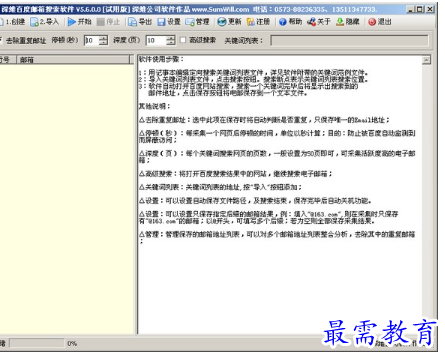Hide the window using 隐藏

348,22
